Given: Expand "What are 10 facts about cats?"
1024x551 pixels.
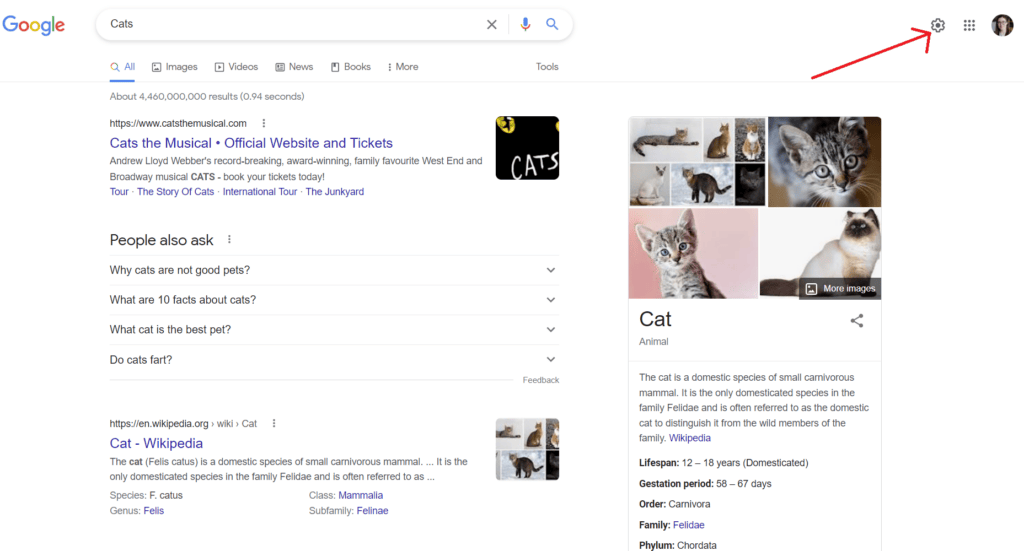Looking at the screenshot, I should [x=334, y=300].
